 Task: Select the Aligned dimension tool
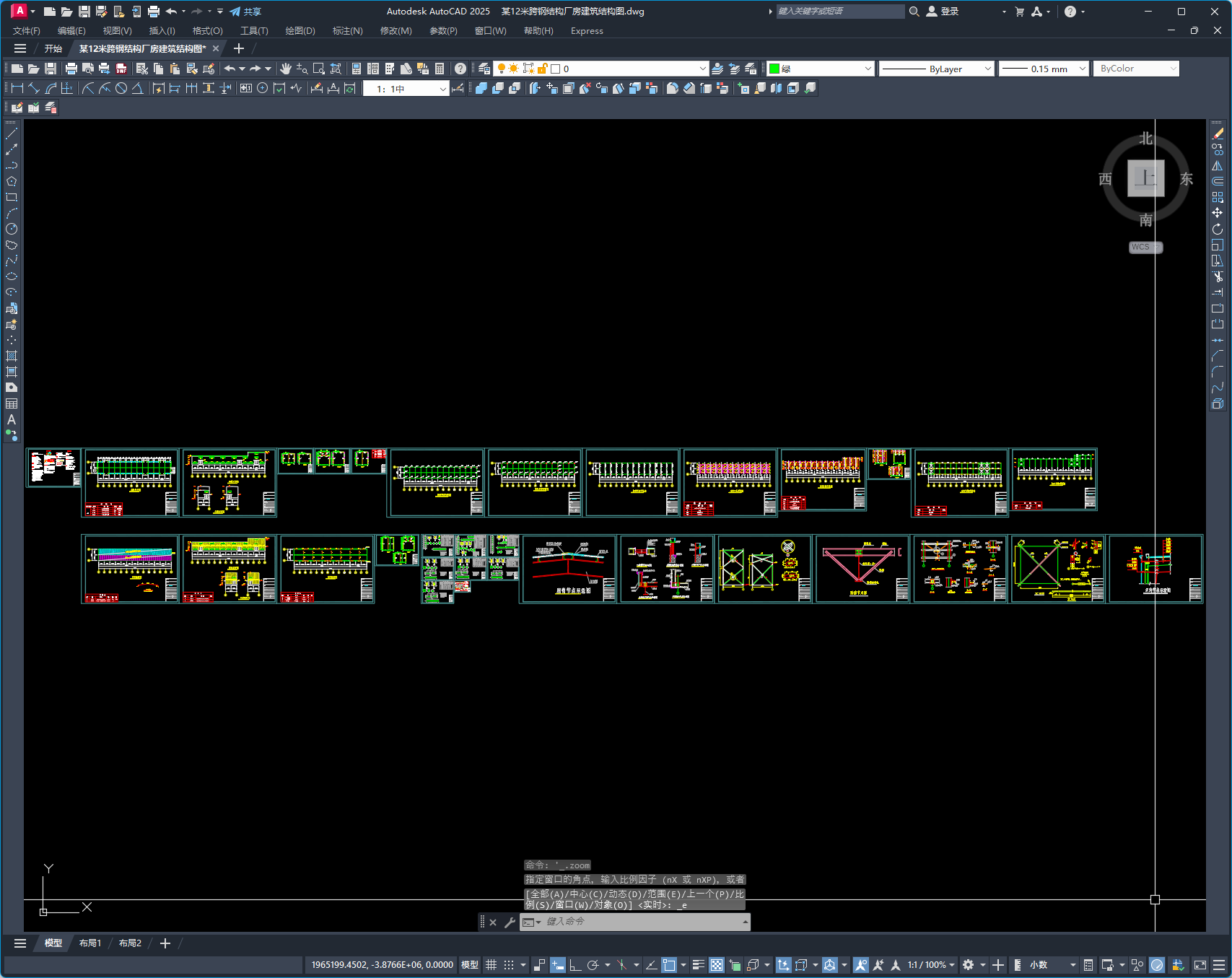tap(34, 88)
